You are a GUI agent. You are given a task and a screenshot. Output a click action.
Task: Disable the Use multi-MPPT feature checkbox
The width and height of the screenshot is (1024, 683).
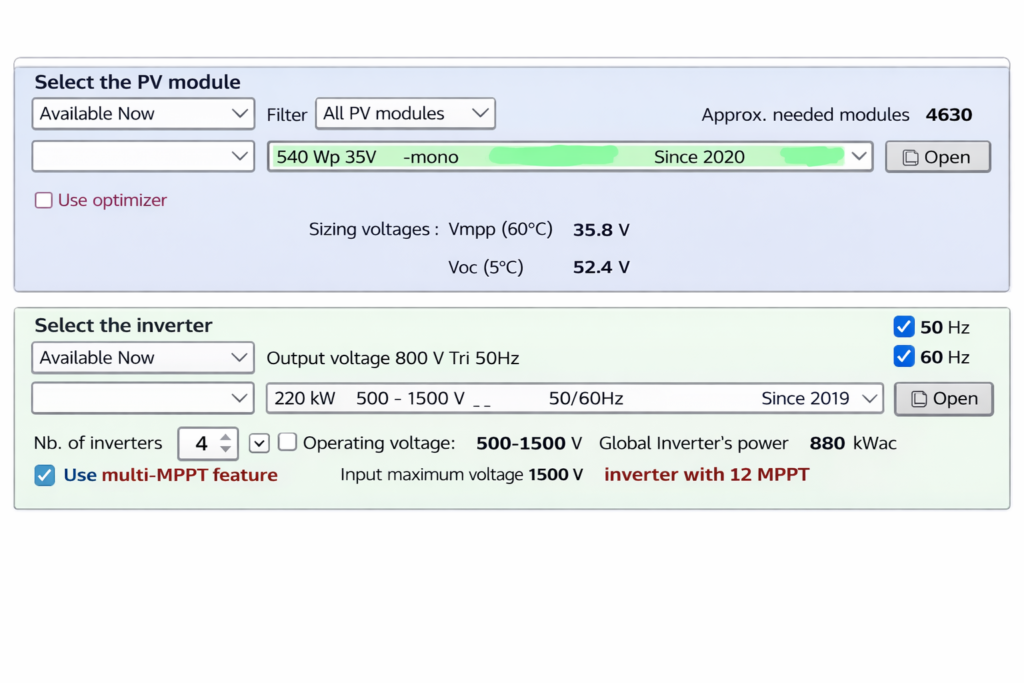pyautogui.click(x=43, y=474)
